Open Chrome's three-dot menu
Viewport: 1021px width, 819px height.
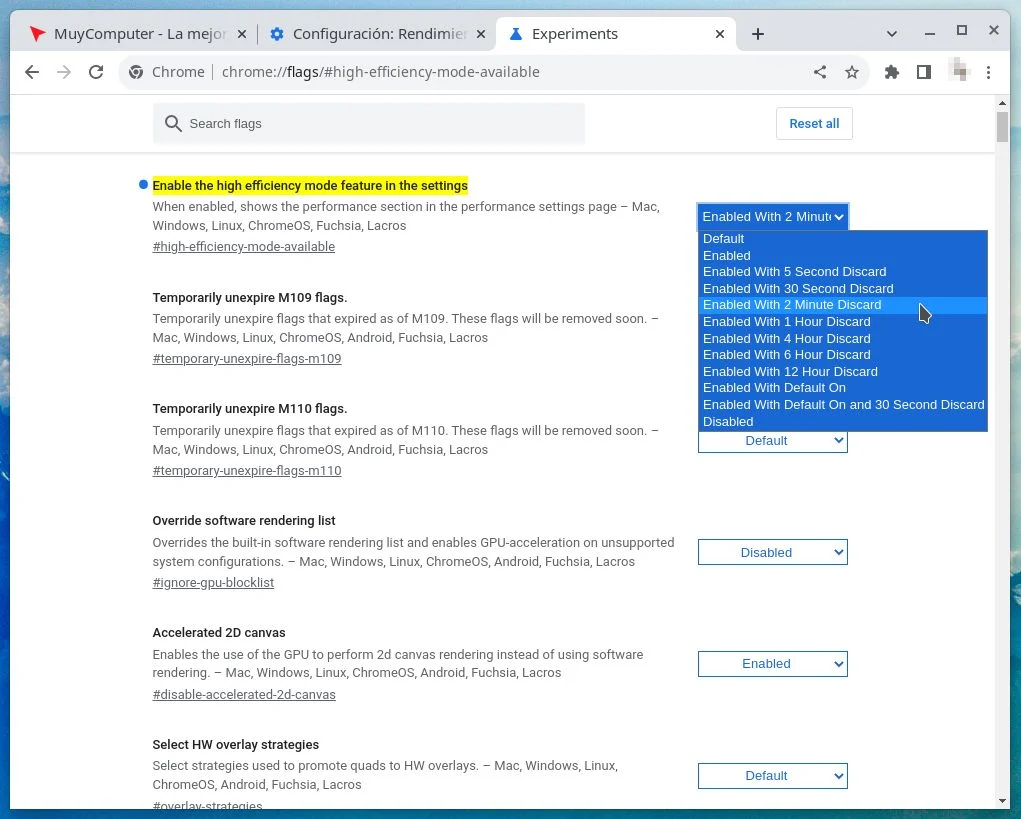pyautogui.click(x=988, y=72)
